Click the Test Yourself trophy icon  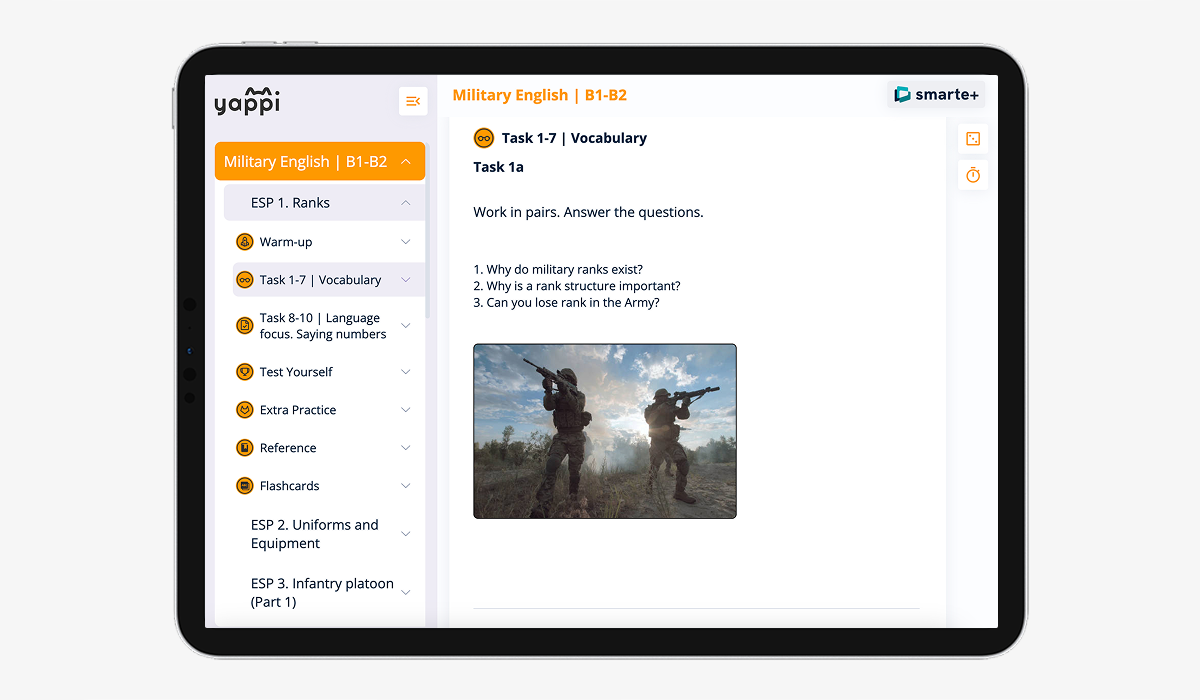(x=244, y=372)
